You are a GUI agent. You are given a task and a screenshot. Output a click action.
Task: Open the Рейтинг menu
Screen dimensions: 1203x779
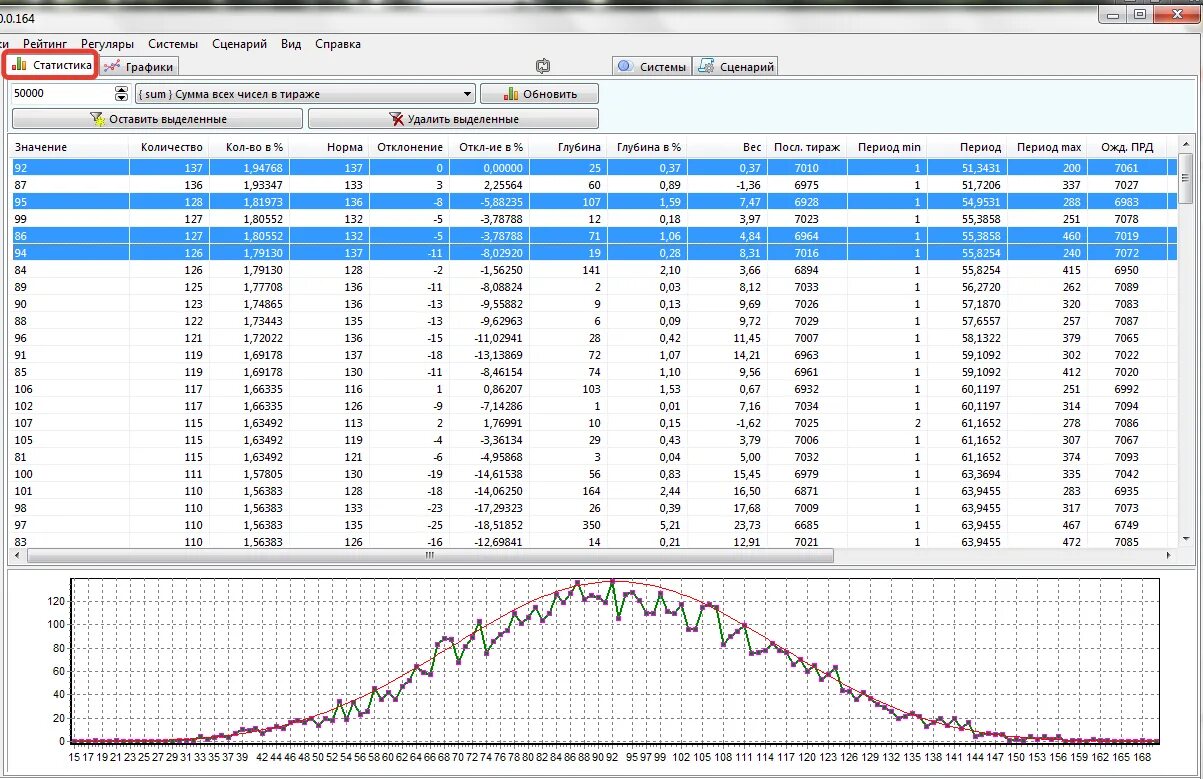click(x=45, y=44)
